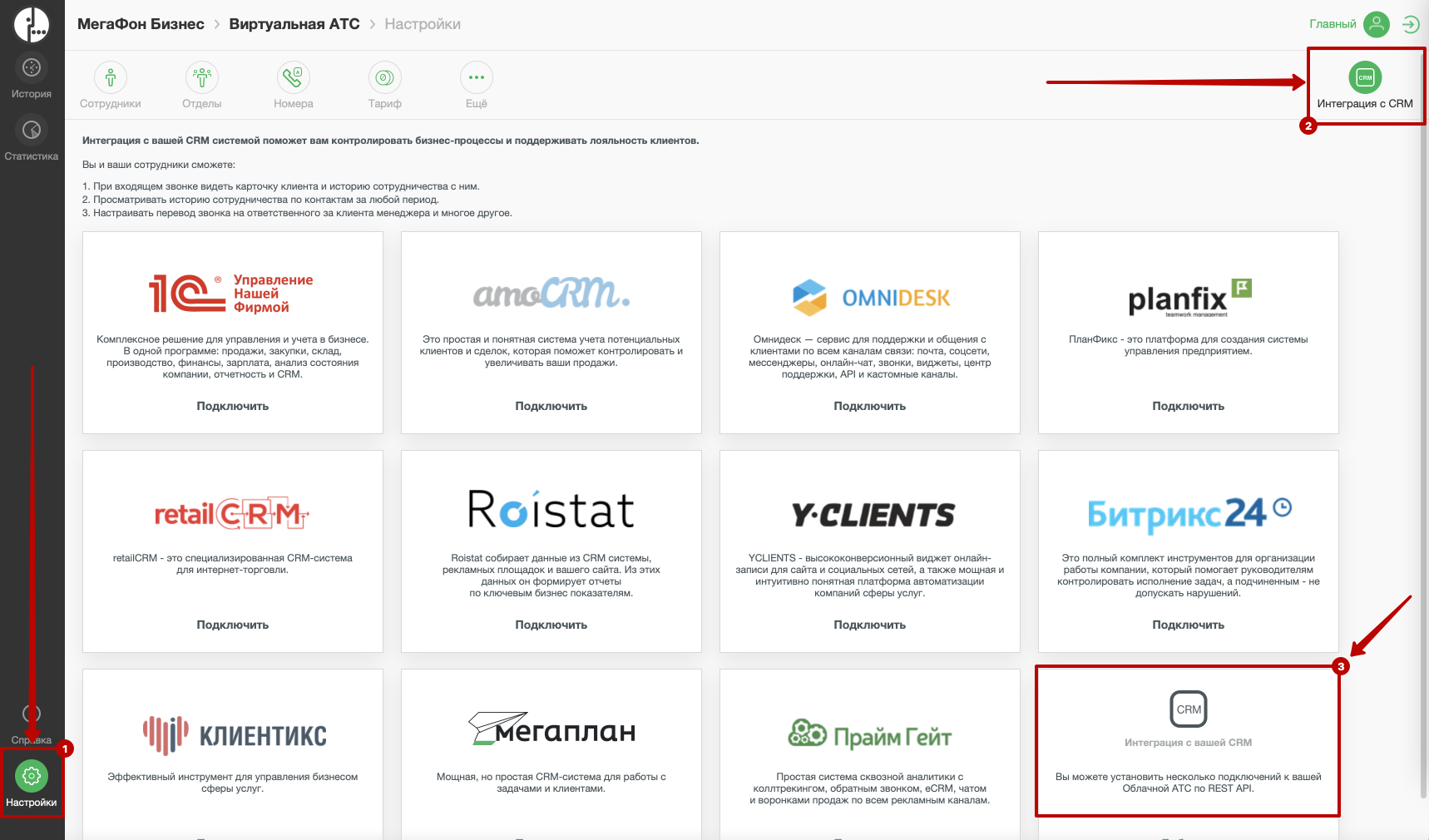
Task: Click the retailCRM logo
Action: tap(232, 515)
